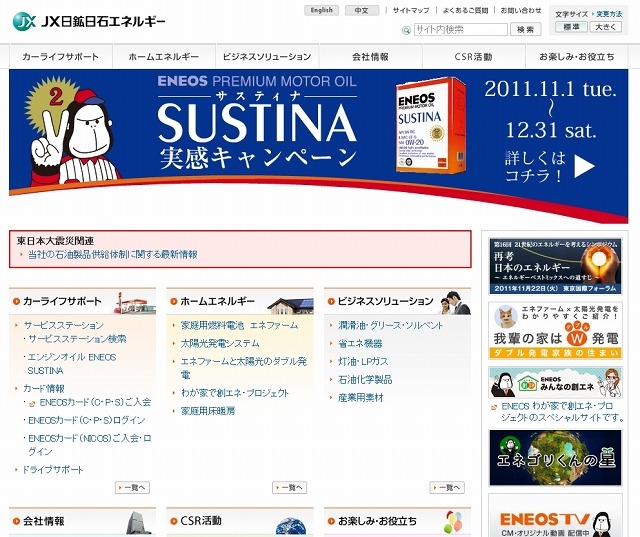Screen dimensions: 640x537
Task: Open the 省エネ機器 link
Action: click(x=360, y=343)
